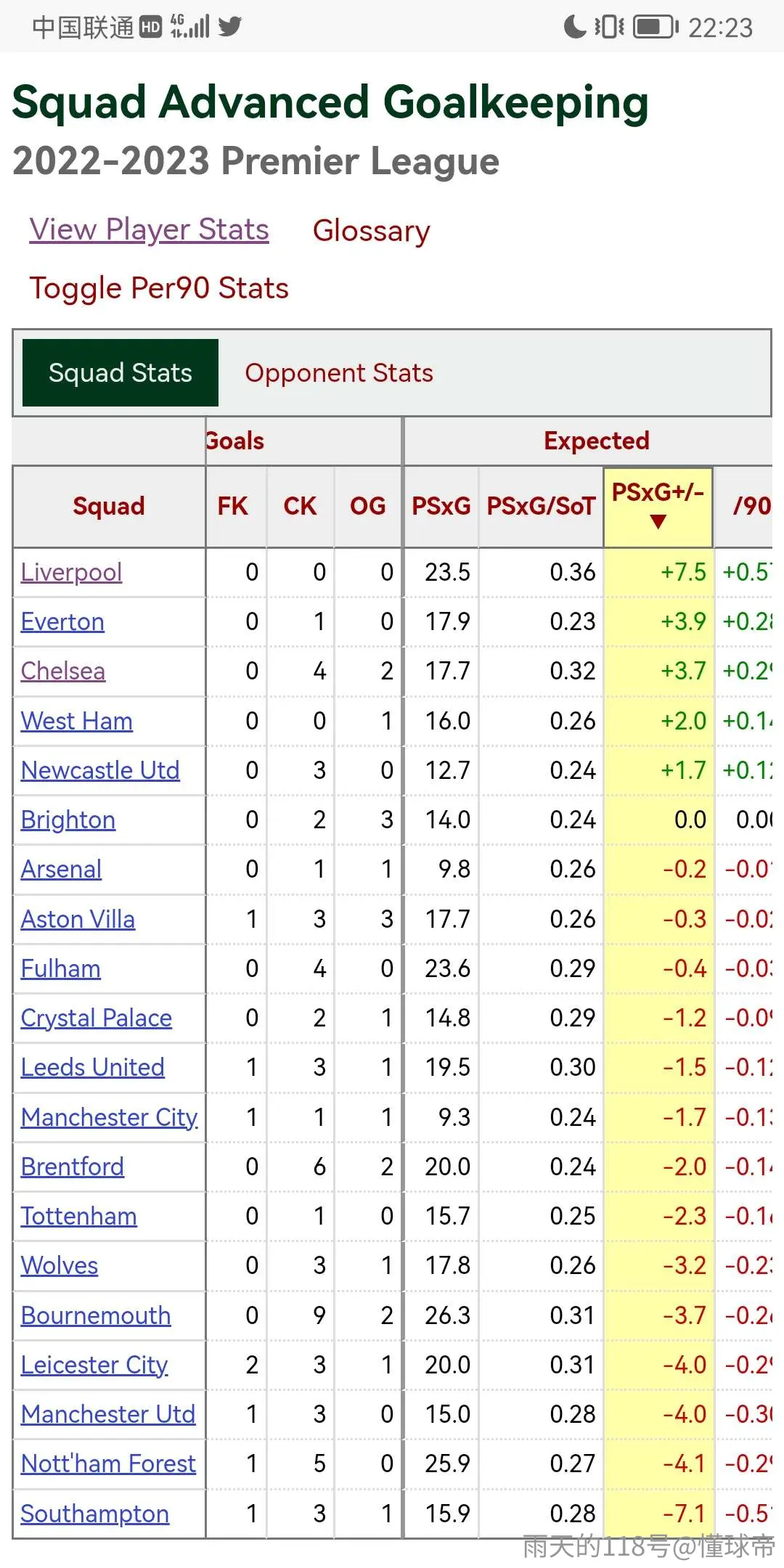Select the Squad Stats tab
784x1568 pixels.
tap(121, 372)
